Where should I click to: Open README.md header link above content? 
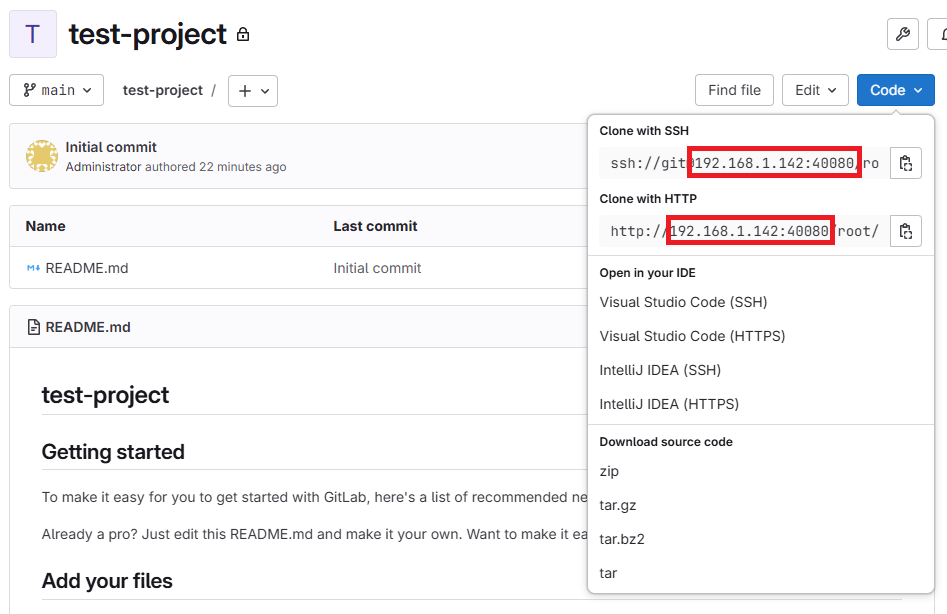(x=88, y=327)
